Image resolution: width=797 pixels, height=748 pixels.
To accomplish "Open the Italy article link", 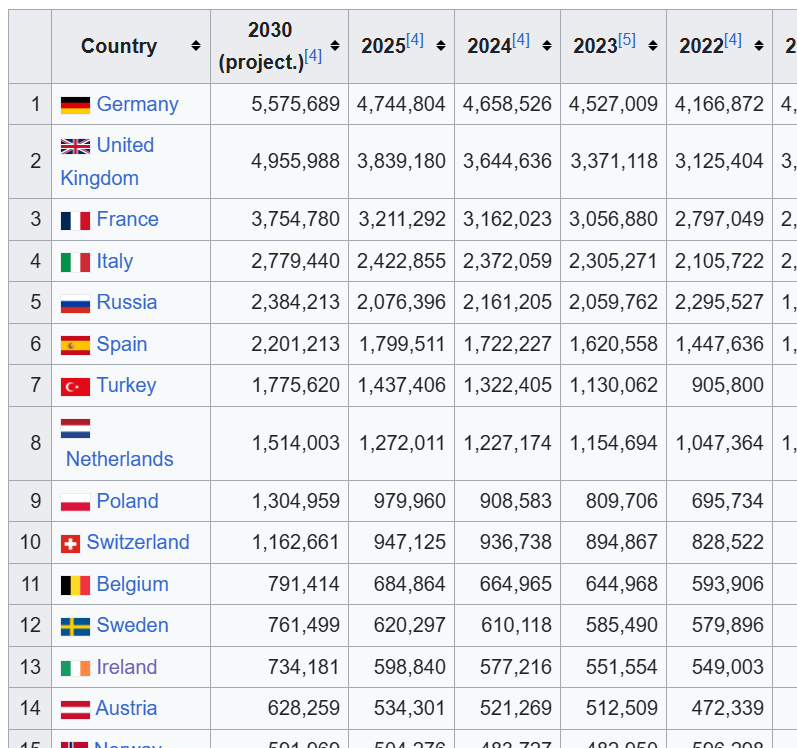I will (x=115, y=261).
